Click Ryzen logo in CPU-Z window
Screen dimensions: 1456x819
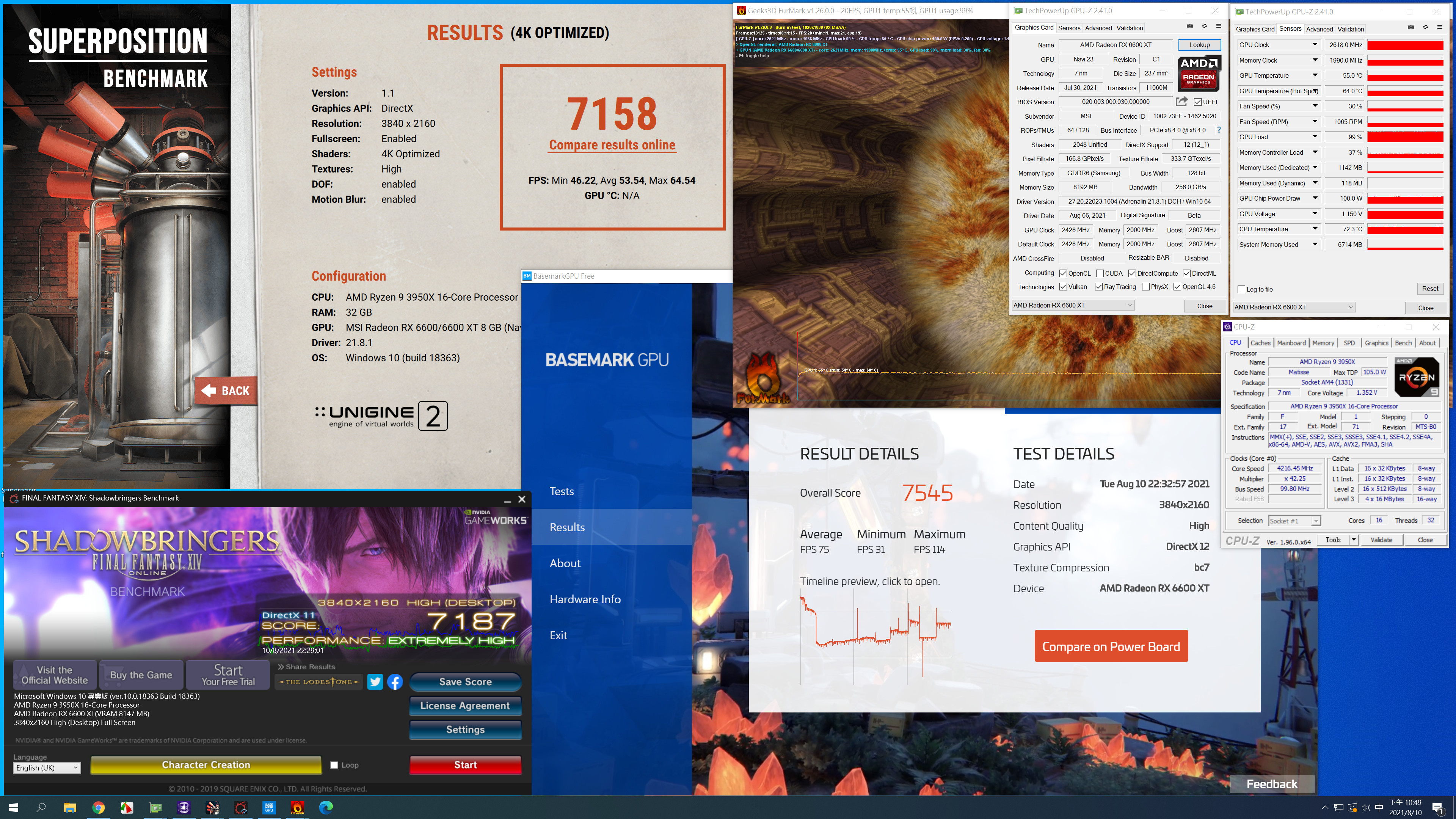1417,377
